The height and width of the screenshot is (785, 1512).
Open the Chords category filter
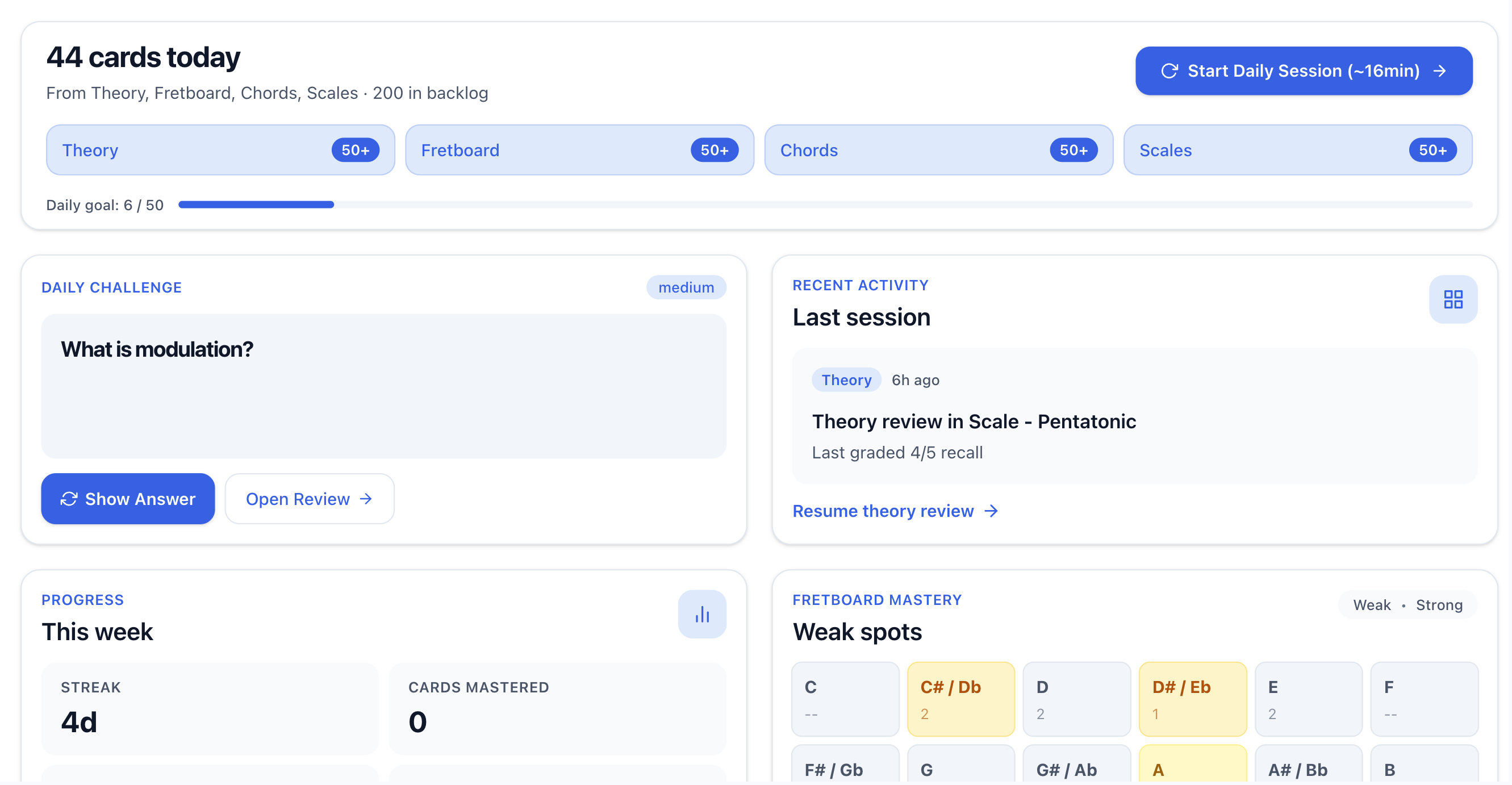coord(938,150)
